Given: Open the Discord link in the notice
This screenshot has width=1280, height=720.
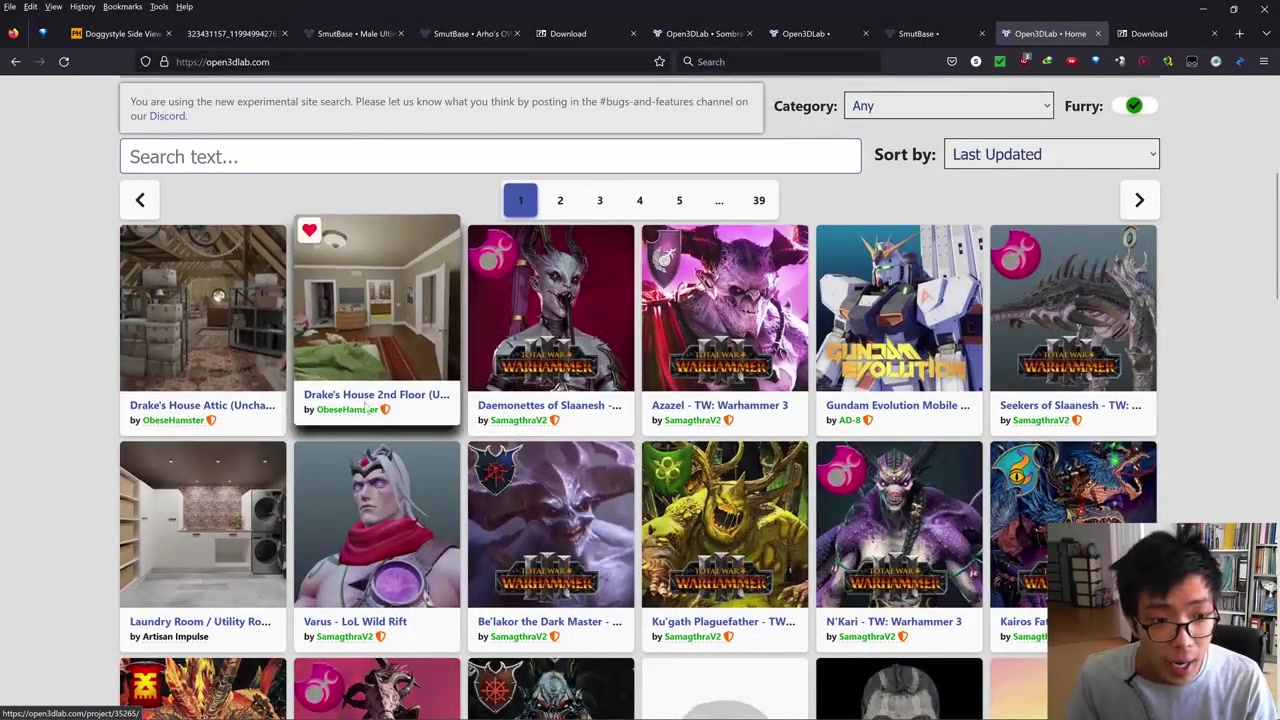Looking at the screenshot, I should [167, 116].
